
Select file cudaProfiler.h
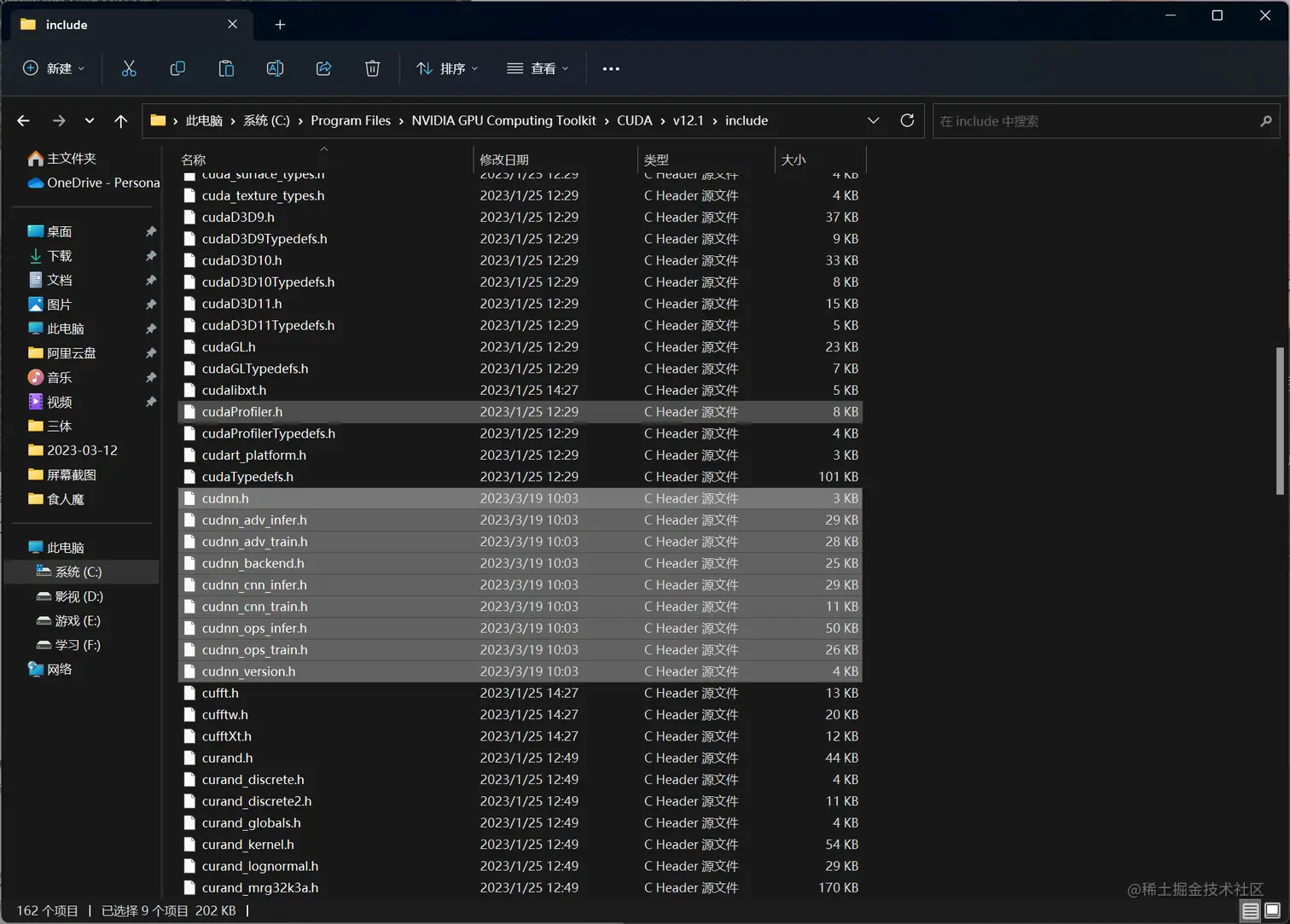520,412
